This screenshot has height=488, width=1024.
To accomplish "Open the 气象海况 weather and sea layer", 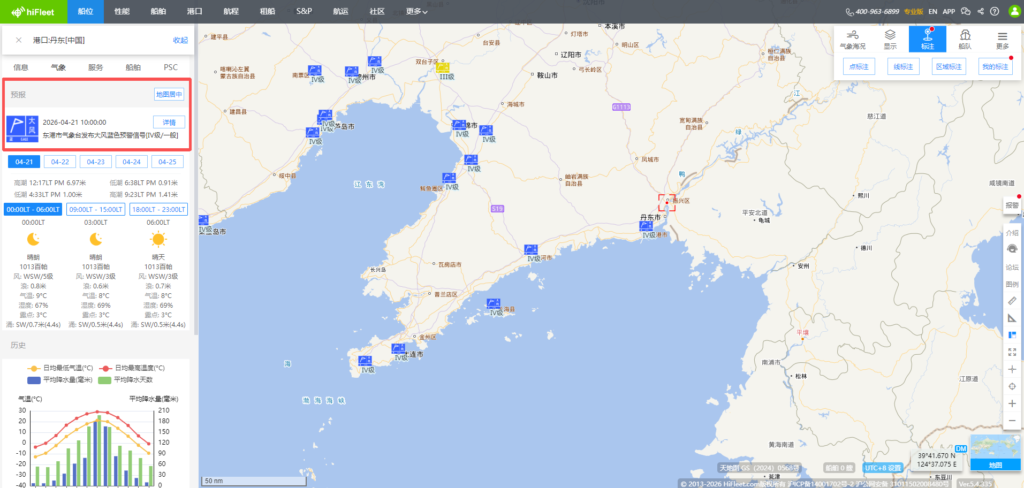I will click(853, 39).
